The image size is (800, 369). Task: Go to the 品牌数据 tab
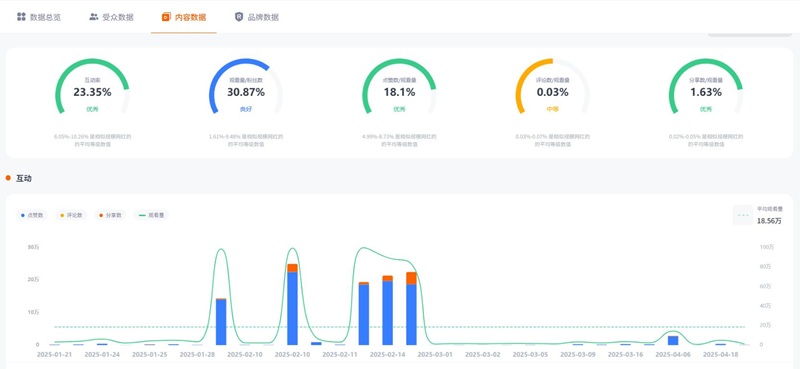(257, 17)
